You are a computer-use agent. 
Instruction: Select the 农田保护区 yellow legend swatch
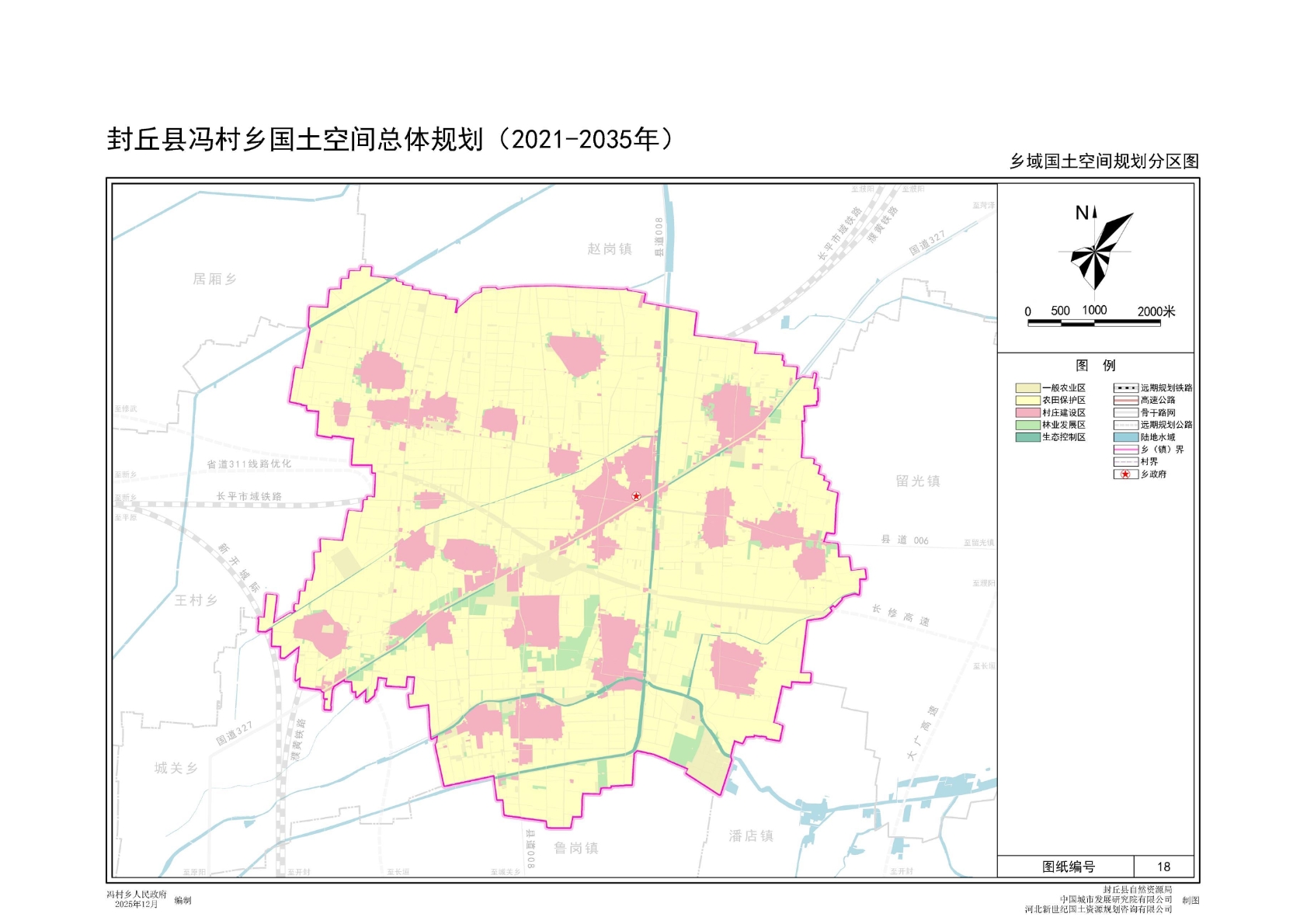coord(1027,401)
